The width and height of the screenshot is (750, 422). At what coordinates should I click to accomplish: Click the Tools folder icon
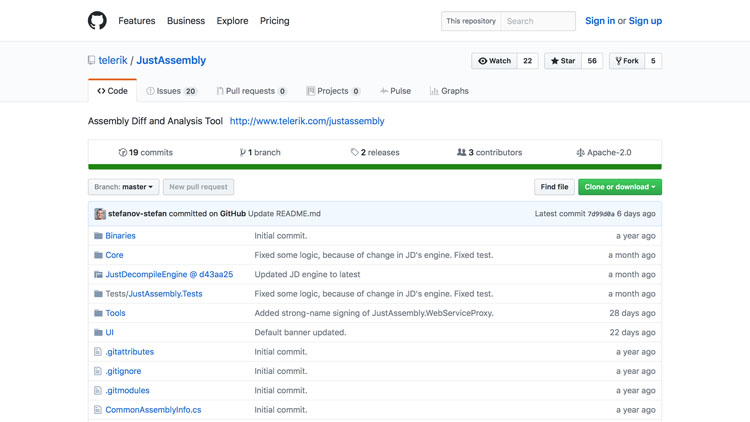[x=99, y=313]
